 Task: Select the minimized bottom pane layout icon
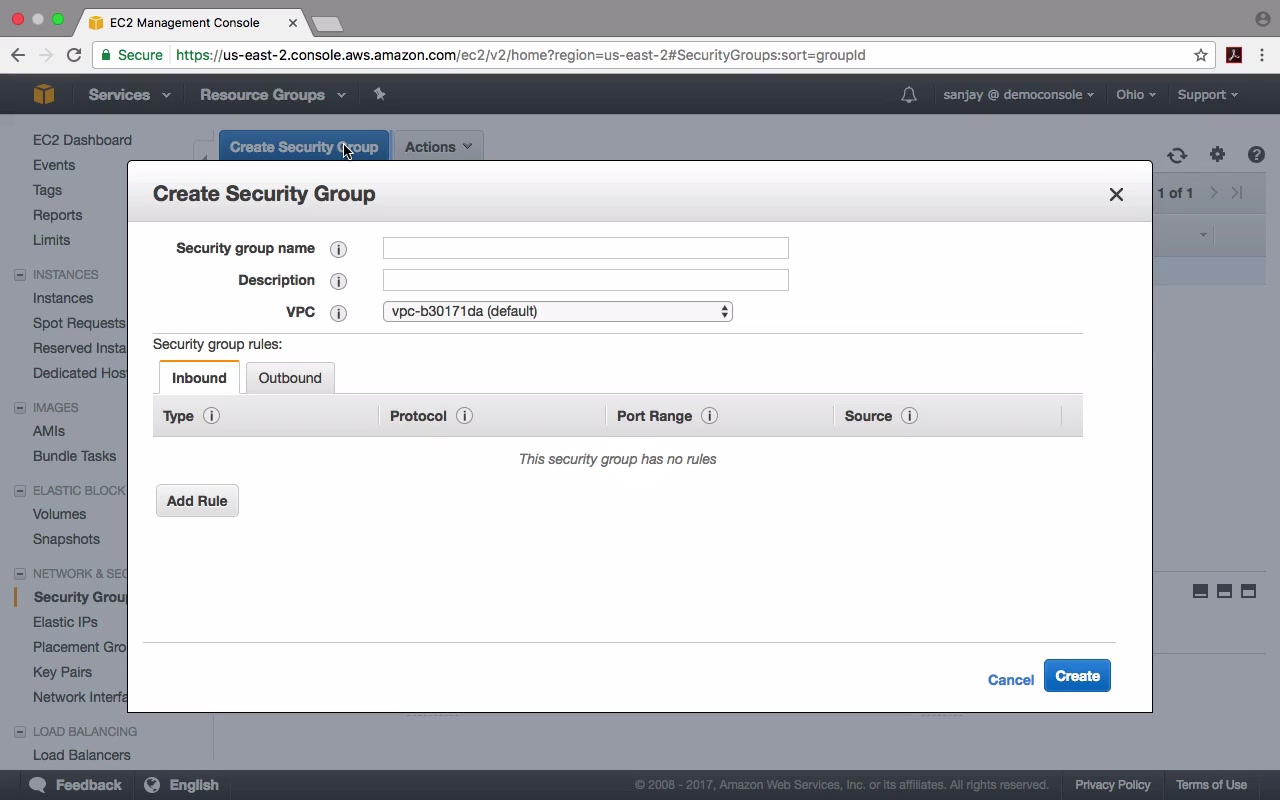click(1200, 591)
